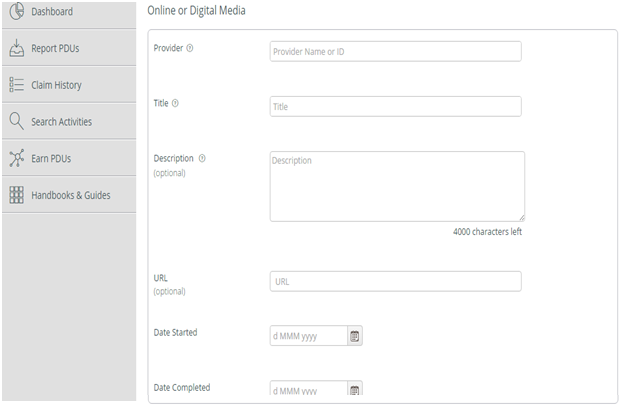Open the Date Completed calendar picker

point(355,389)
